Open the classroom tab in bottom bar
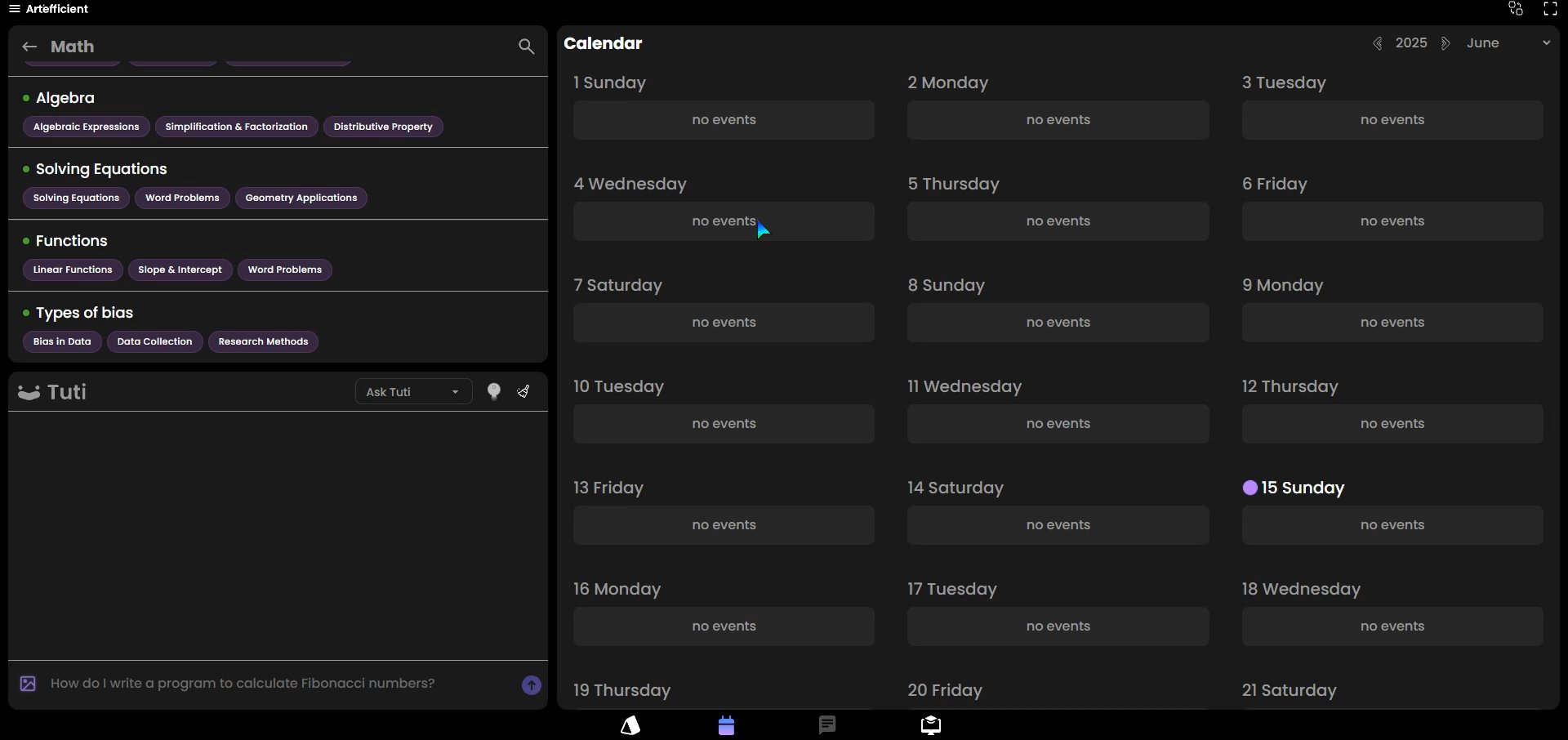The height and width of the screenshot is (740, 1568). pos(930,725)
